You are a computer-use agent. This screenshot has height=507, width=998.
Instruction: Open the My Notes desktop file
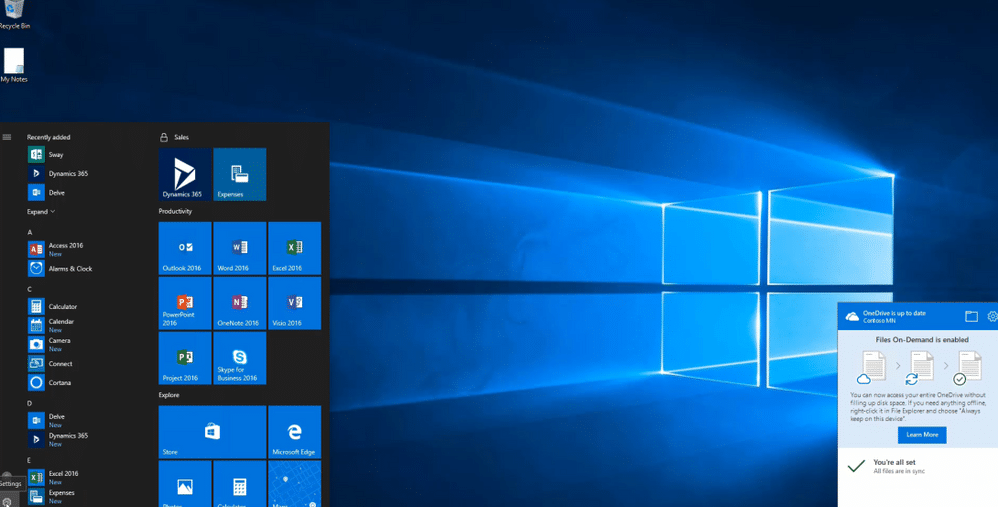(x=14, y=65)
